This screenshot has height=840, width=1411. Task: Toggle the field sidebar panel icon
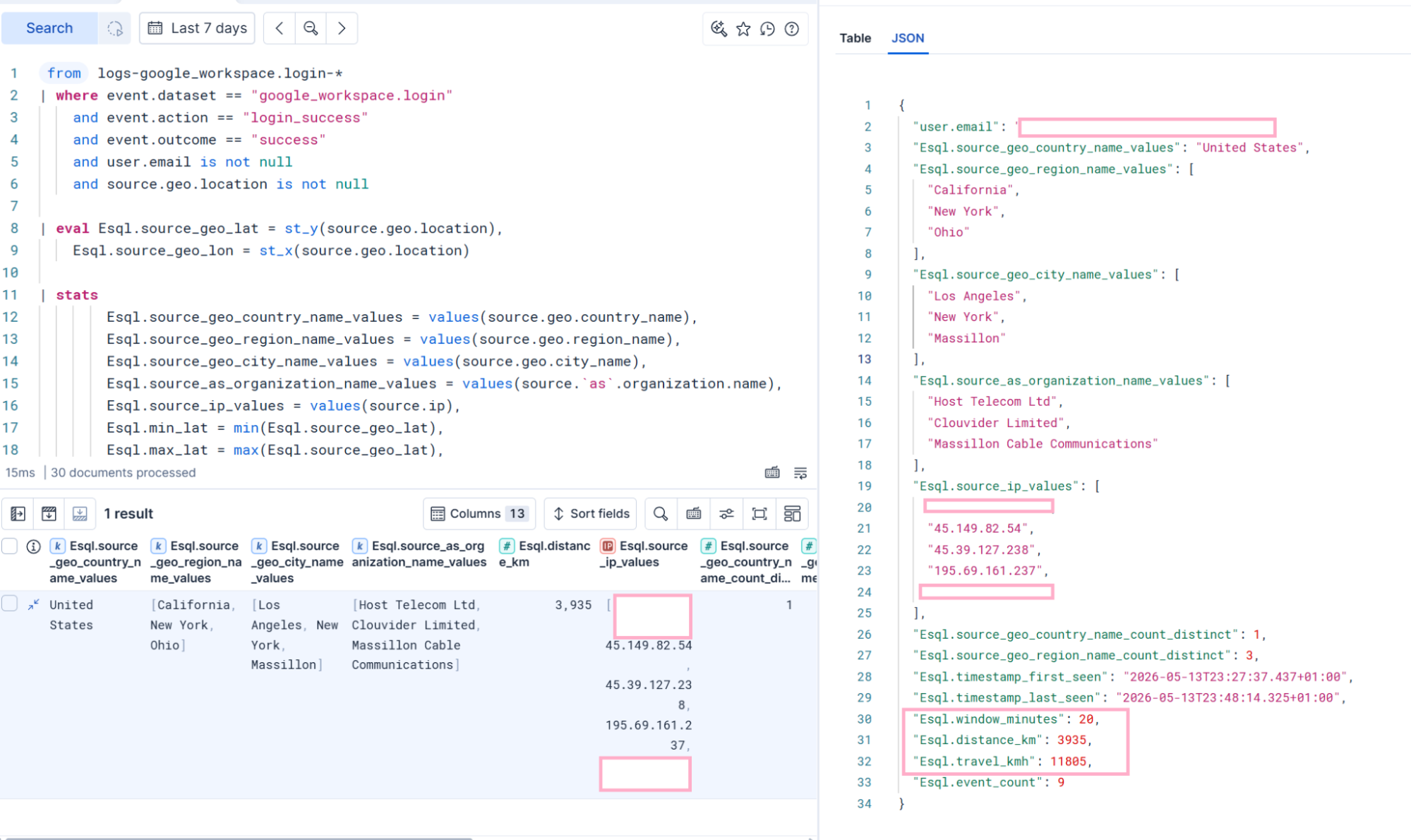point(18,513)
